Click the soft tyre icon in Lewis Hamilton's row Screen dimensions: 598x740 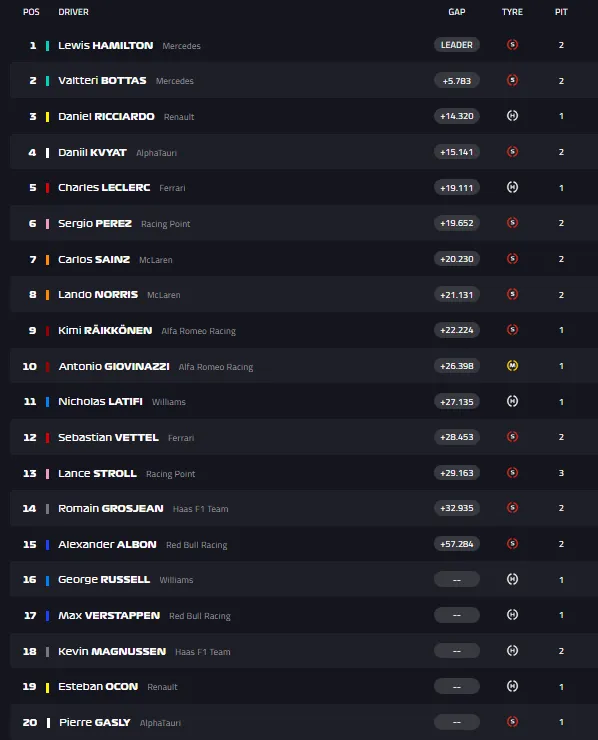tap(512, 45)
